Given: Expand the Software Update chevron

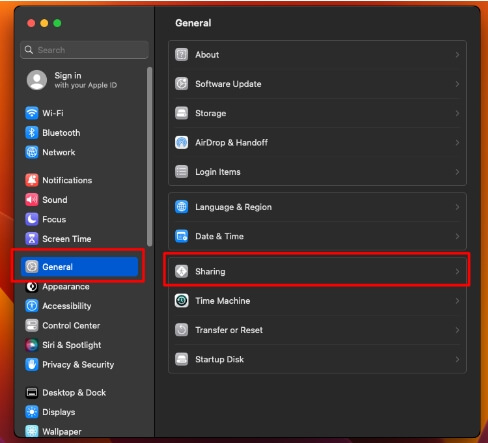Looking at the screenshot, I should (x=457, y=84).
